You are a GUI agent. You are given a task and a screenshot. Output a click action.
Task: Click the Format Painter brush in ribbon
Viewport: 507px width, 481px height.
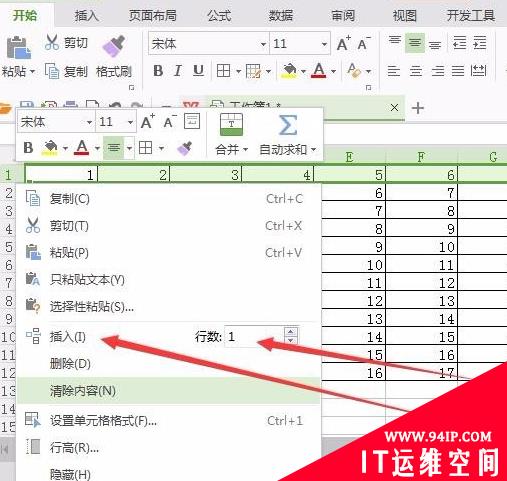[114, 46]
